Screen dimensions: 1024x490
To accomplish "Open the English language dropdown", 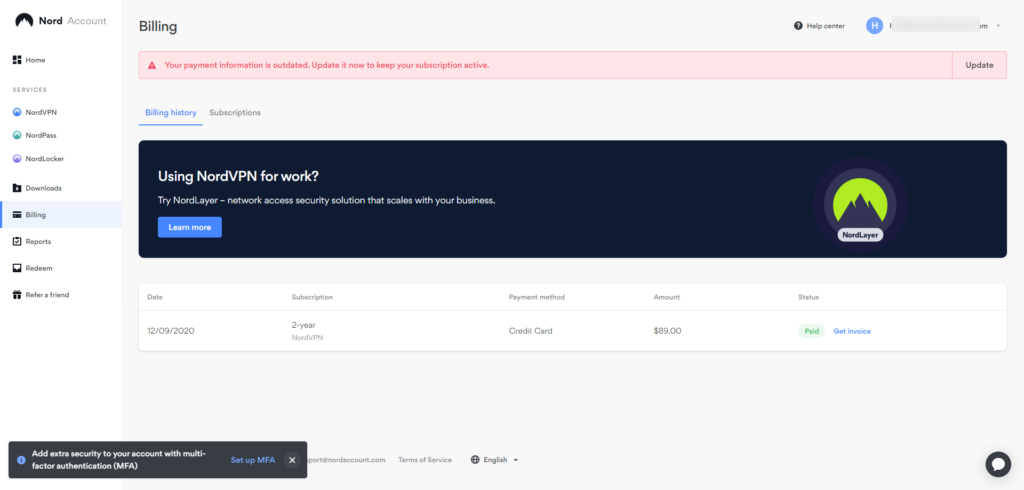I will click(494, 460).
